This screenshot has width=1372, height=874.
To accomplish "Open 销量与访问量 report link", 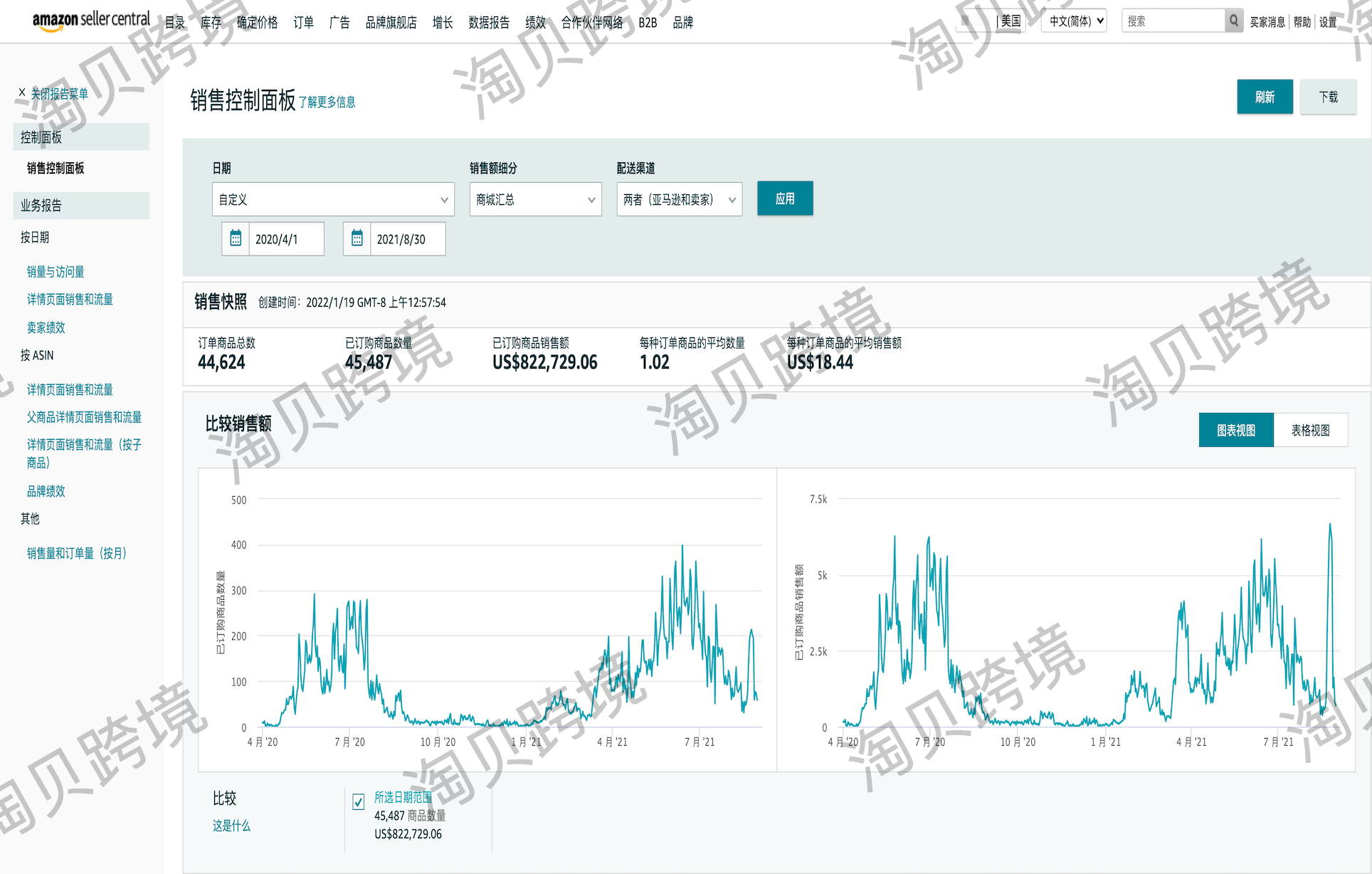I will (56, 272).
